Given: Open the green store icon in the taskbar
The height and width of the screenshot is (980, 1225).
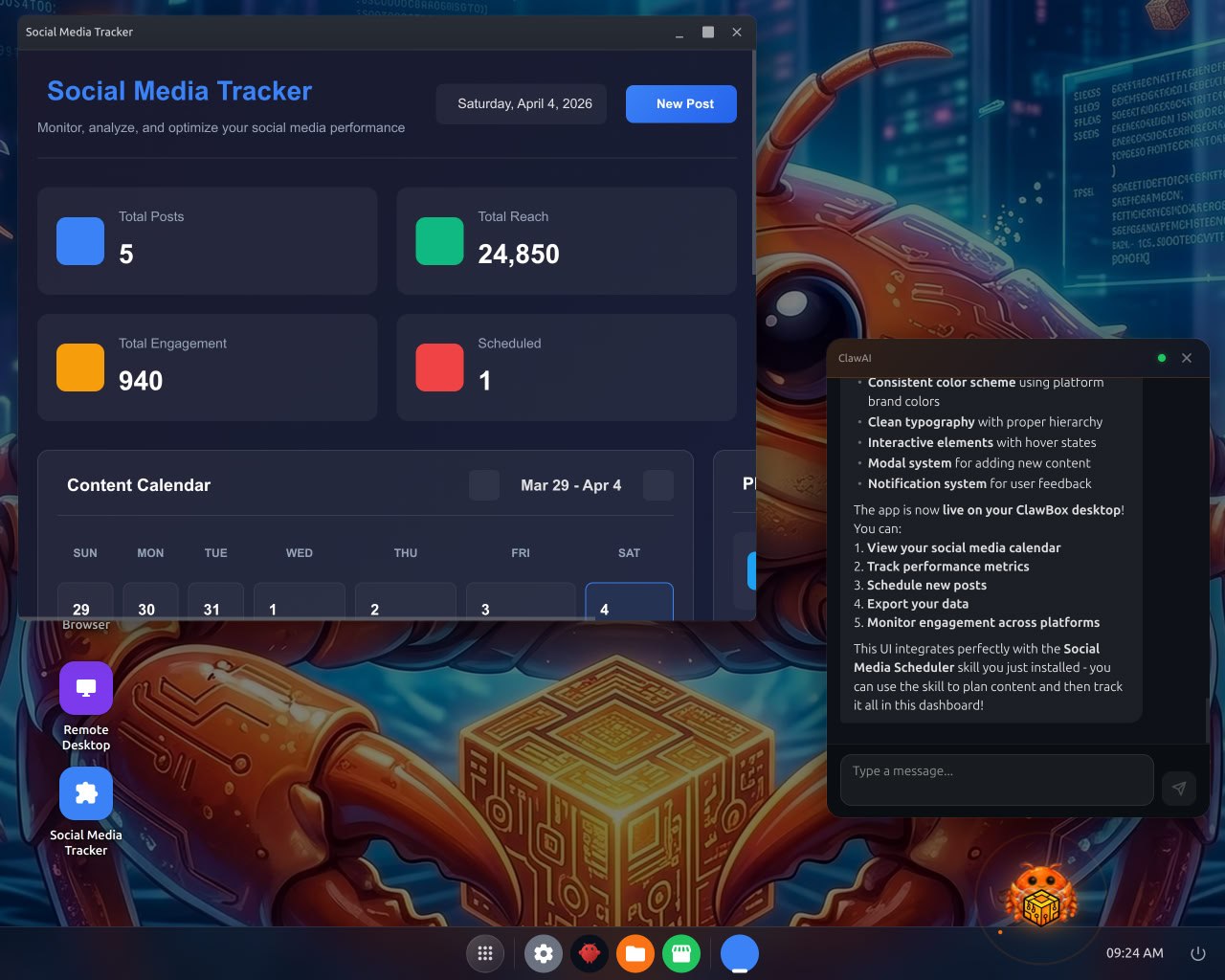Looking at the screenshot, I should (681, 953).
